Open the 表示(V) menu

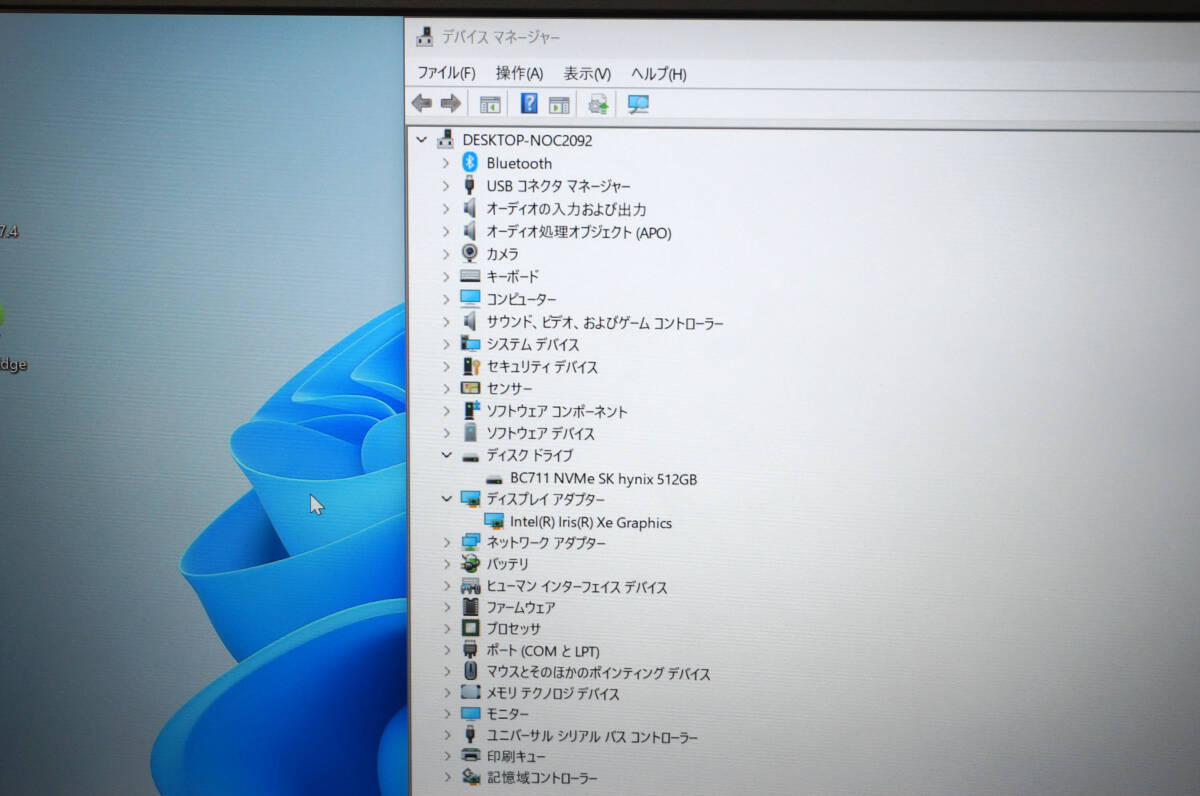(x=587, y=74)
